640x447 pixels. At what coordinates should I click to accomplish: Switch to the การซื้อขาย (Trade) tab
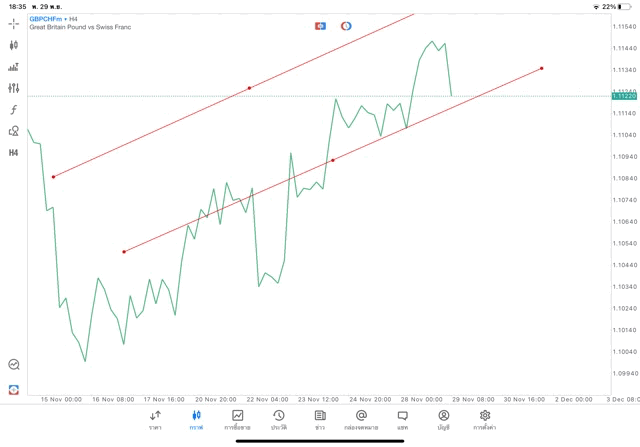(238, 419)
